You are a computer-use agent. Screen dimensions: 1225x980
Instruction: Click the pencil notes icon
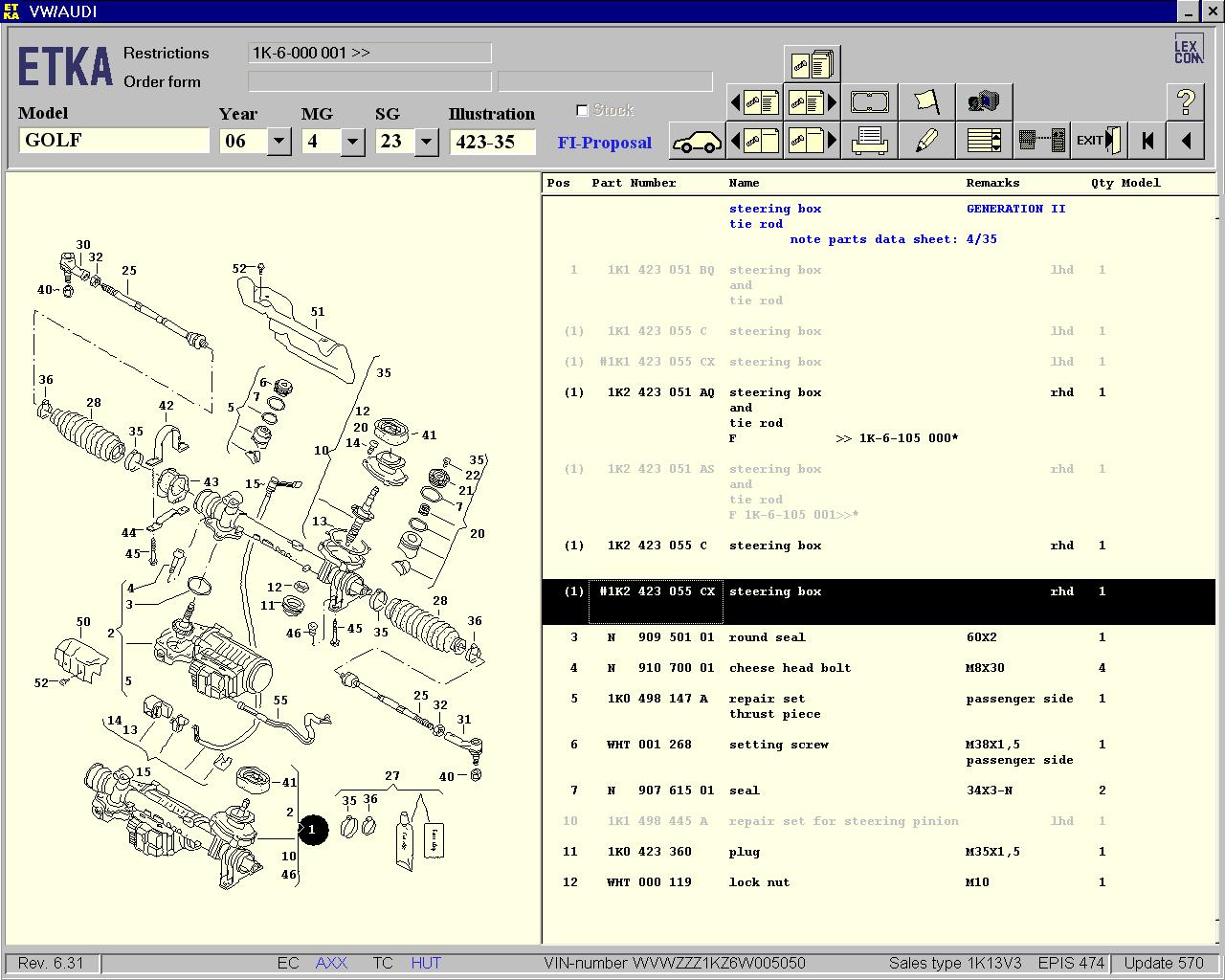pyautogui.click(x=926, y=141)
